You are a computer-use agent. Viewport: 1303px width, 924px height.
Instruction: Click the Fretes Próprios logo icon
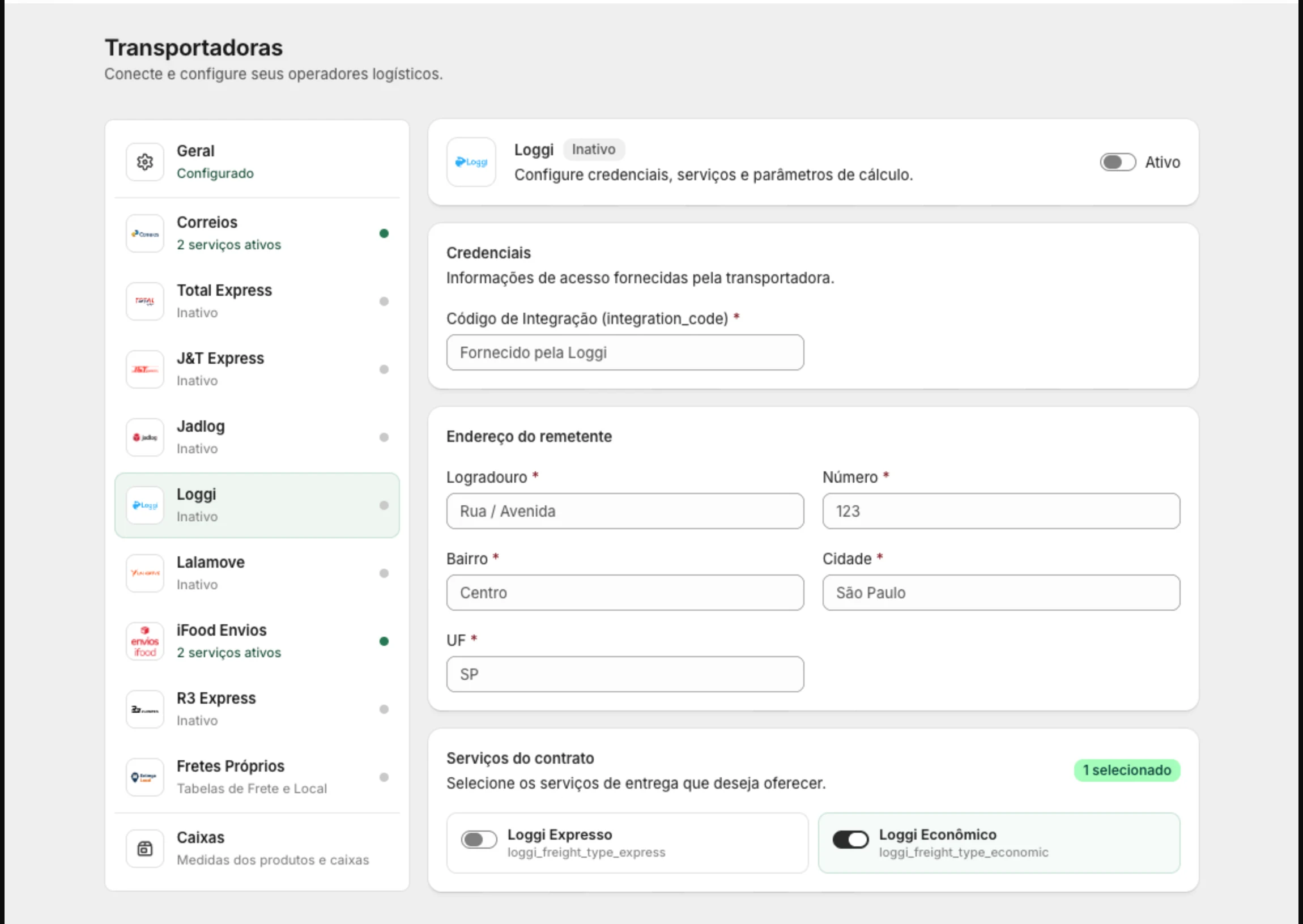click(145, 777)
